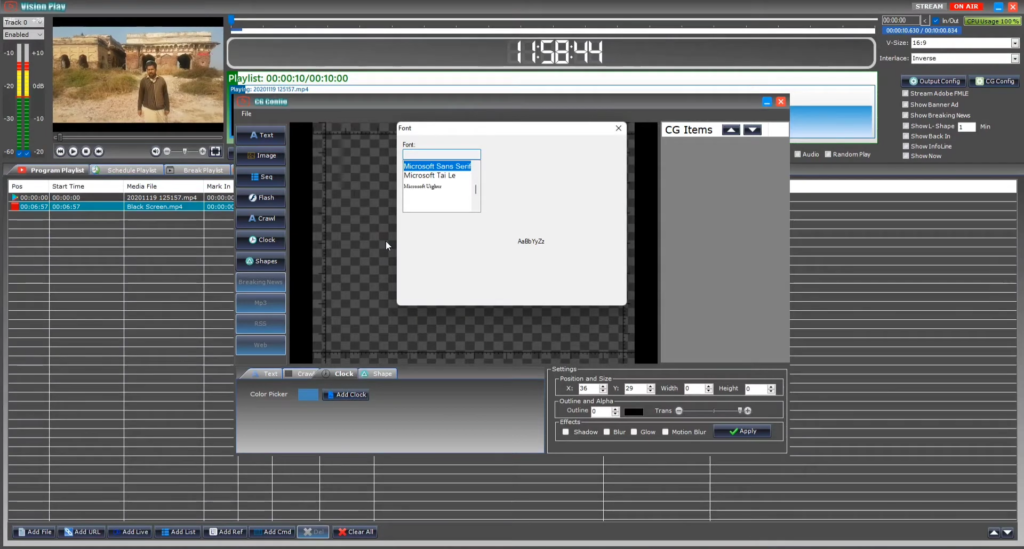
Task: Click the Flash tool in CG sidebar
Action: (x=261, y=198)
